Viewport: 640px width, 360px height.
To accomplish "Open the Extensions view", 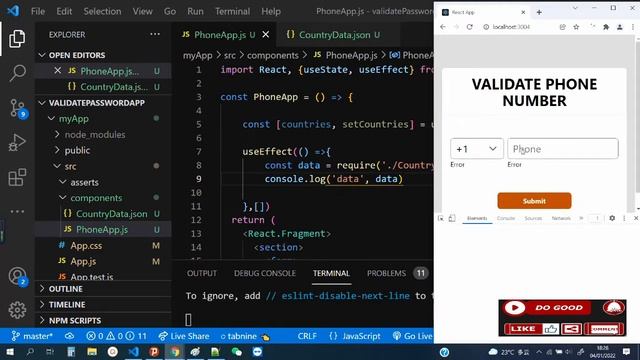I will [17, 177].
